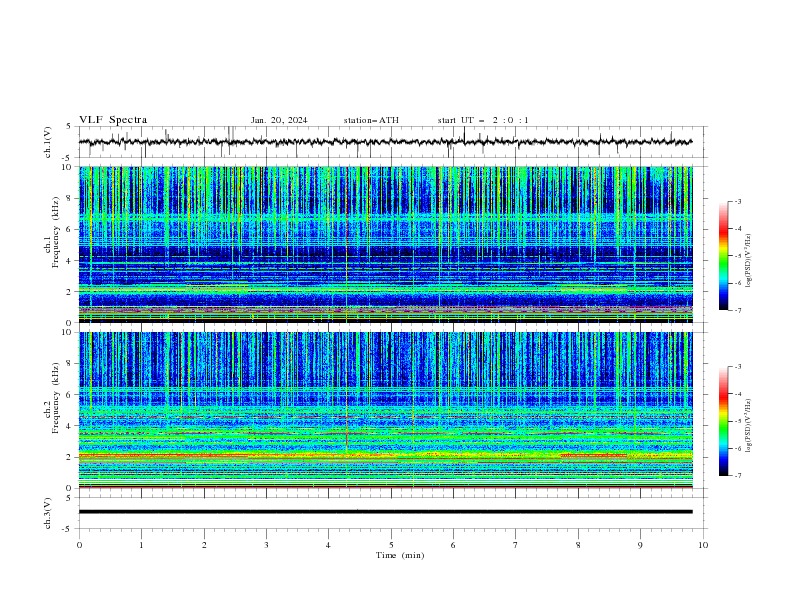Click the ch.1 spectrogram panel
This screenshot has width=792, height=612.
pyautogui.click(x=385, y=244)
